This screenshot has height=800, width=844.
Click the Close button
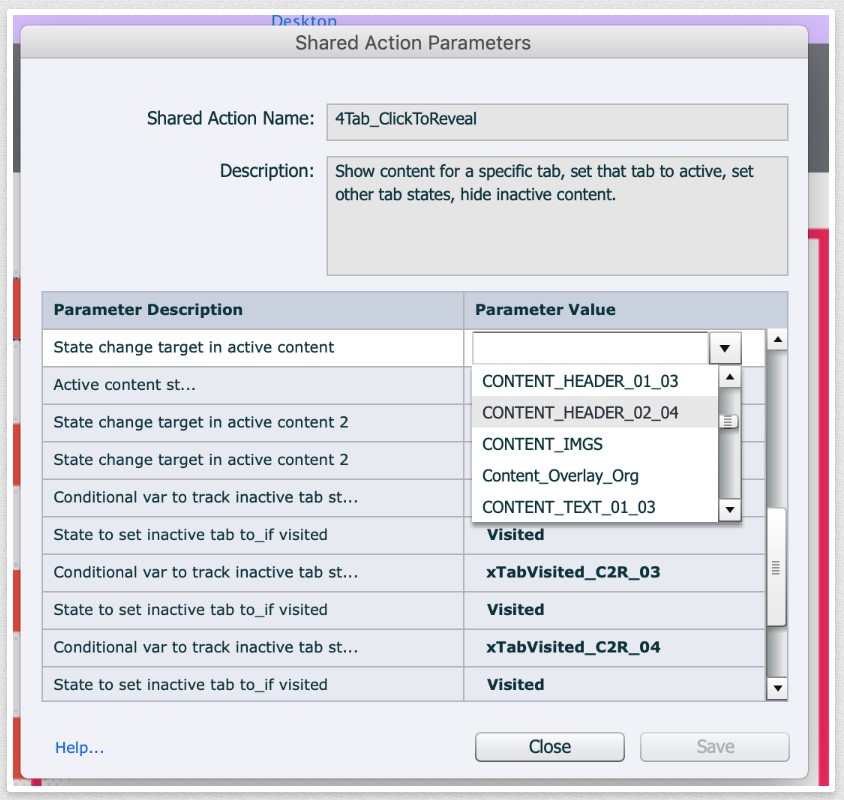point(549,747)
